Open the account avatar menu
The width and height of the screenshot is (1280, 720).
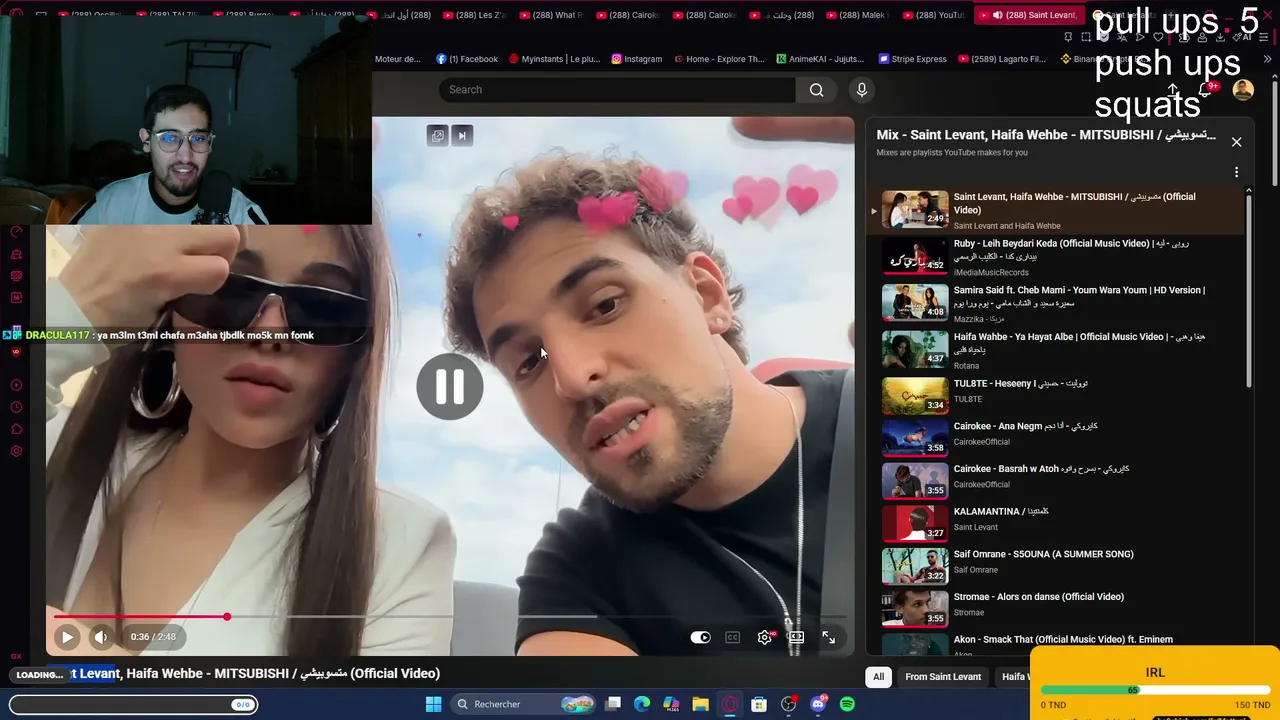point(1243,90)
